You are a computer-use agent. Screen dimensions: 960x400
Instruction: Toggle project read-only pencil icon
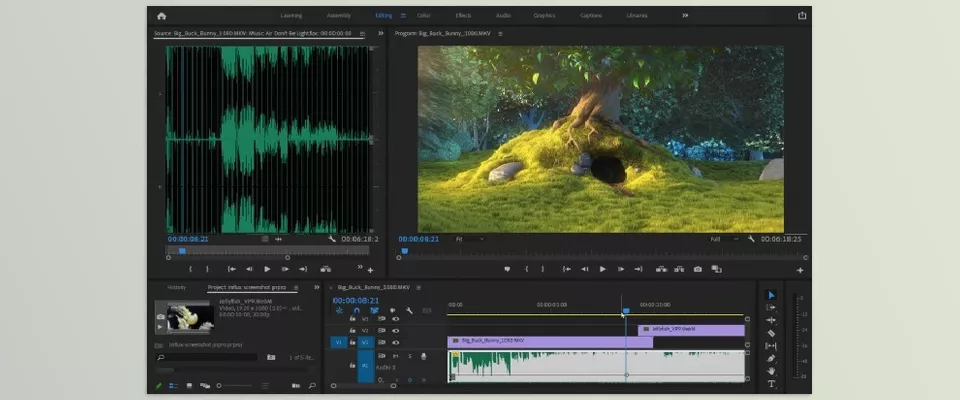(159, 386)
